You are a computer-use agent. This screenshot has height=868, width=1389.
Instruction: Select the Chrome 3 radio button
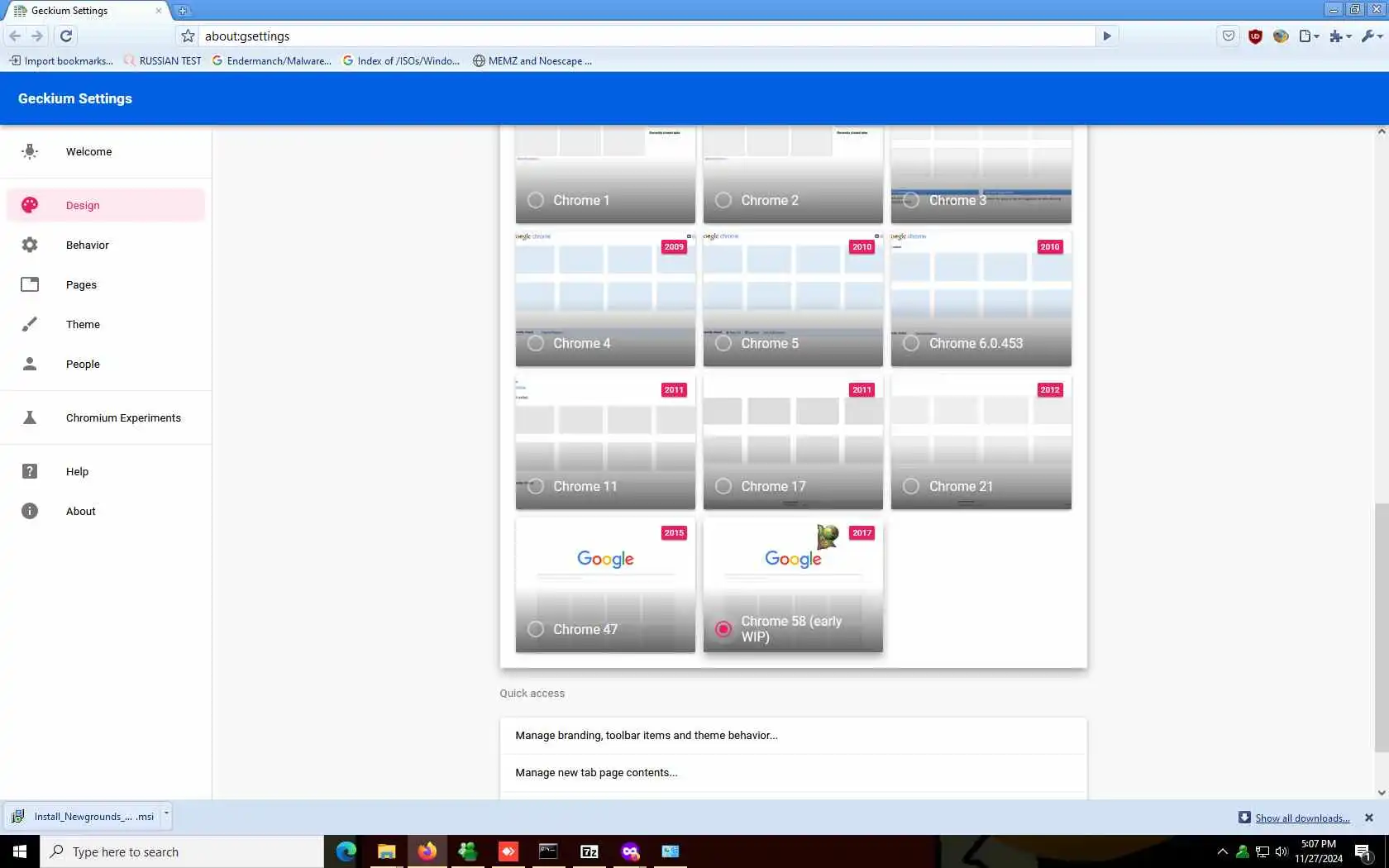911,200
